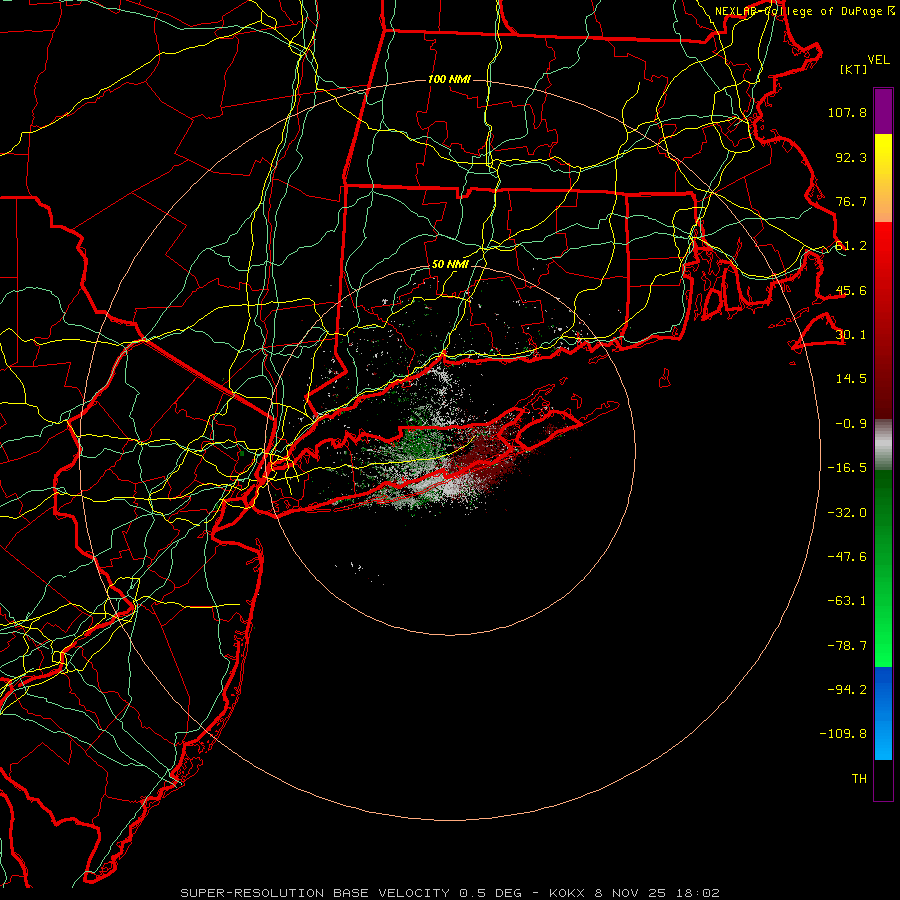900x900 pixels.
Task: Click the 50 NMI range ring label
Action: [450, 265]
